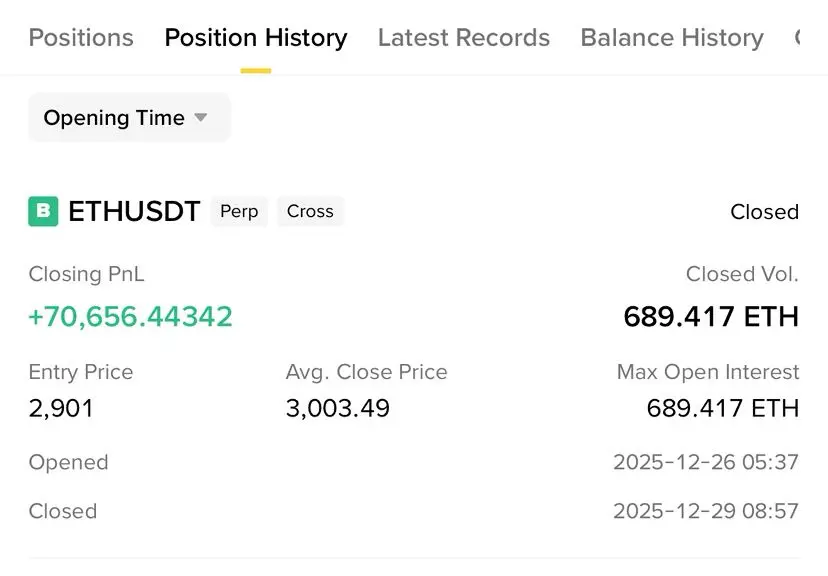Click the green B buy-side icon

click(43, 212)
